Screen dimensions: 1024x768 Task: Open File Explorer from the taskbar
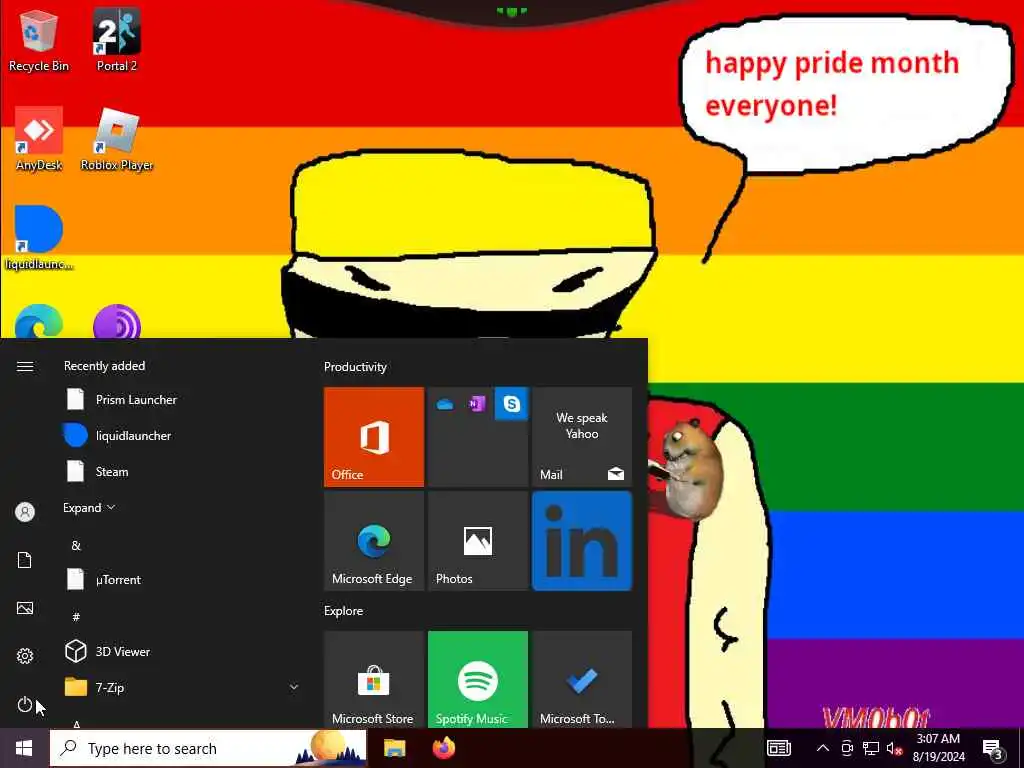[x=394, y=748]
